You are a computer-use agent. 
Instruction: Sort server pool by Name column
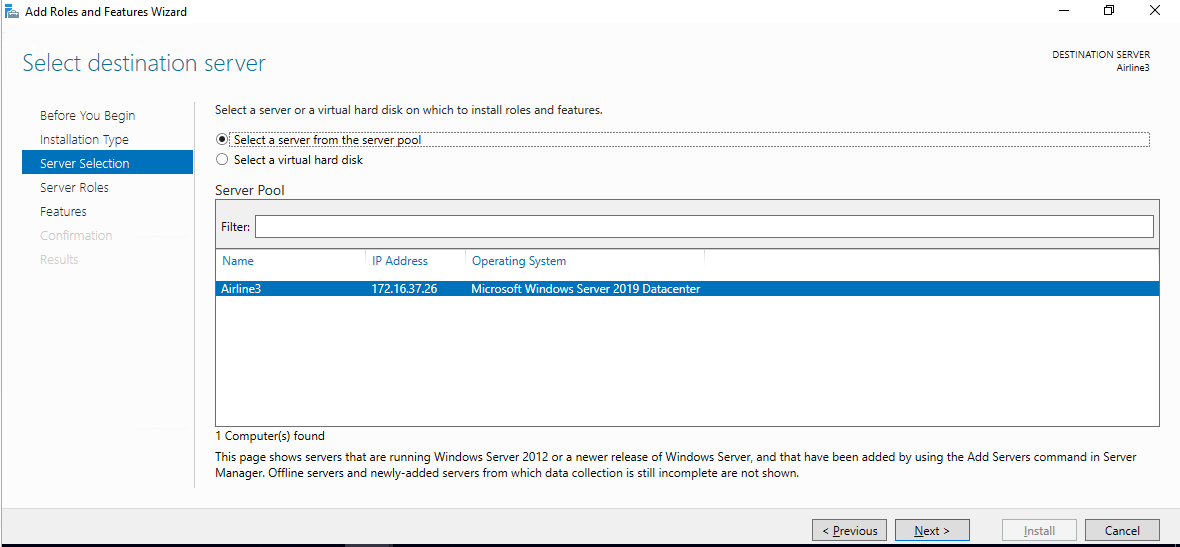290,261
